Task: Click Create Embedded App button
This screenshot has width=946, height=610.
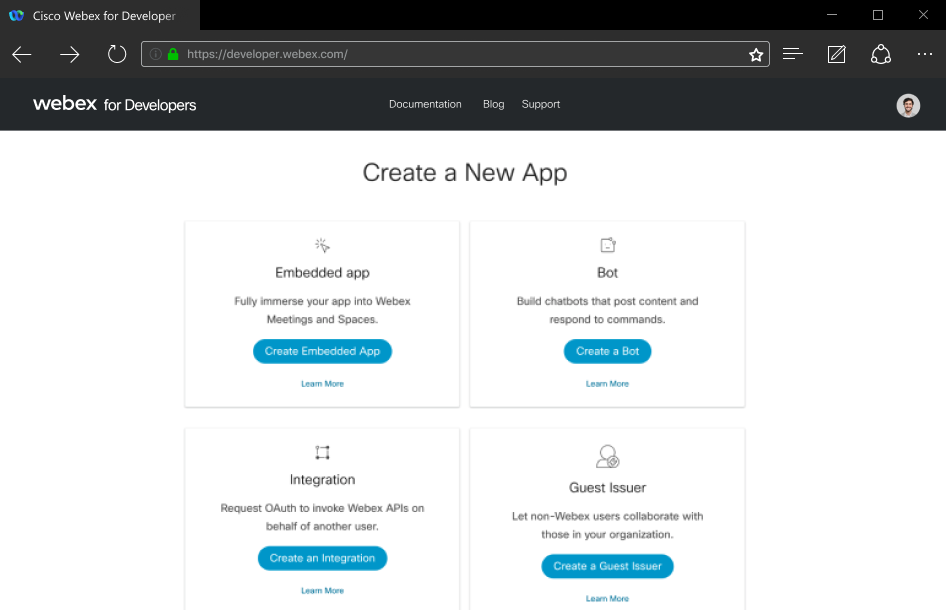Action: pyautogui.click(x=322, y=351)
